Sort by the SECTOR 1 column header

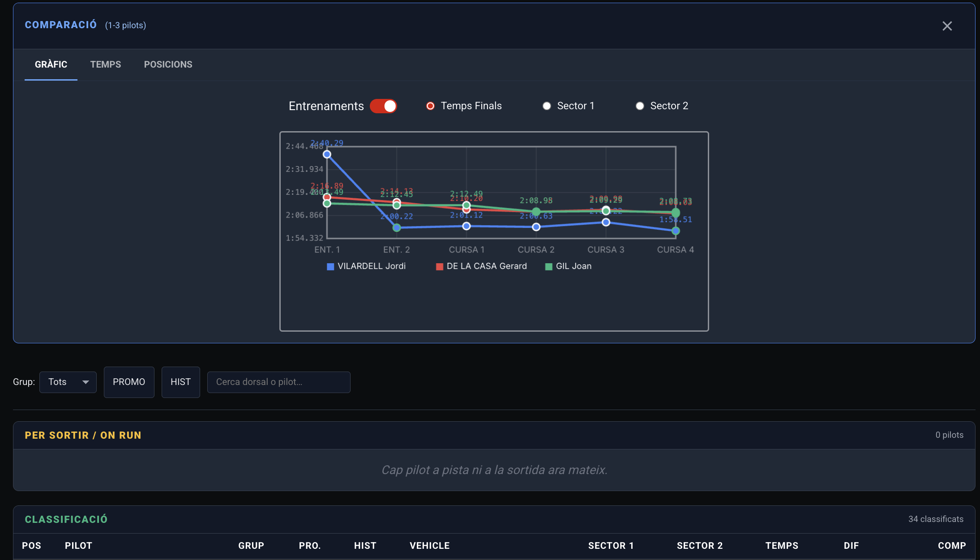tap(611, 546)
